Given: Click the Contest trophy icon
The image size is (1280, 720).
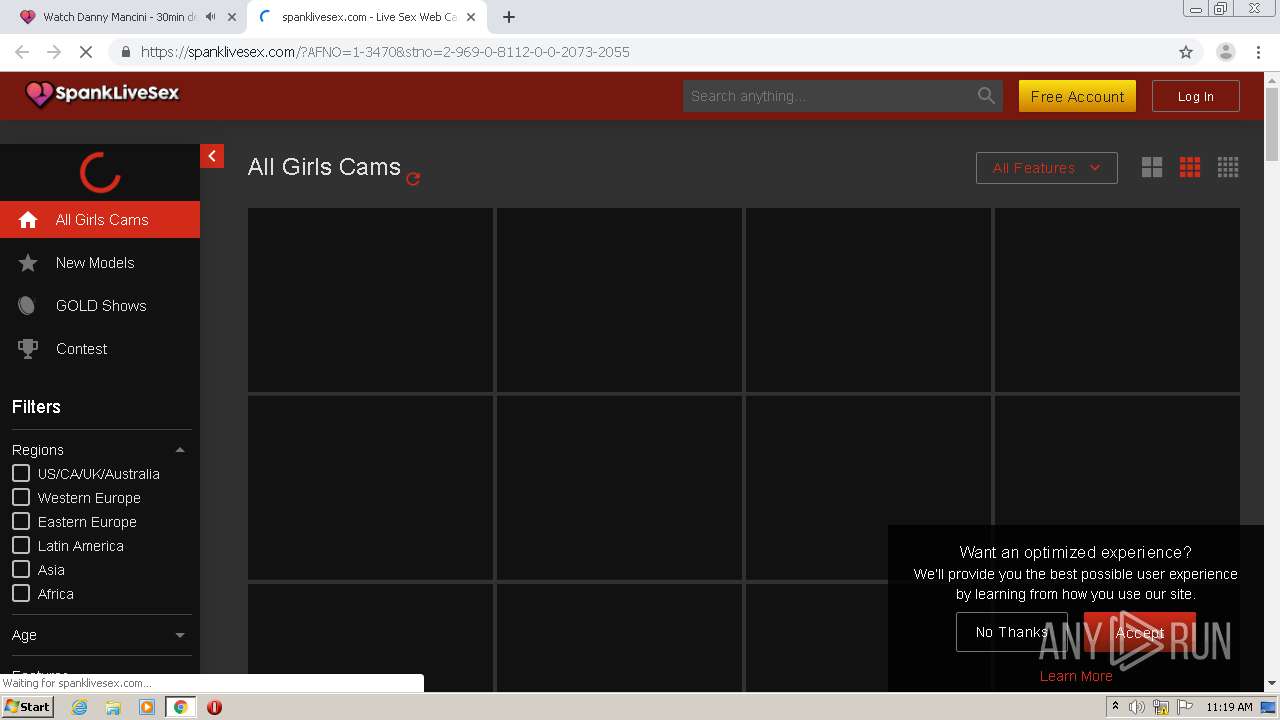Looking at the screenshot, I should coord(28,349).
